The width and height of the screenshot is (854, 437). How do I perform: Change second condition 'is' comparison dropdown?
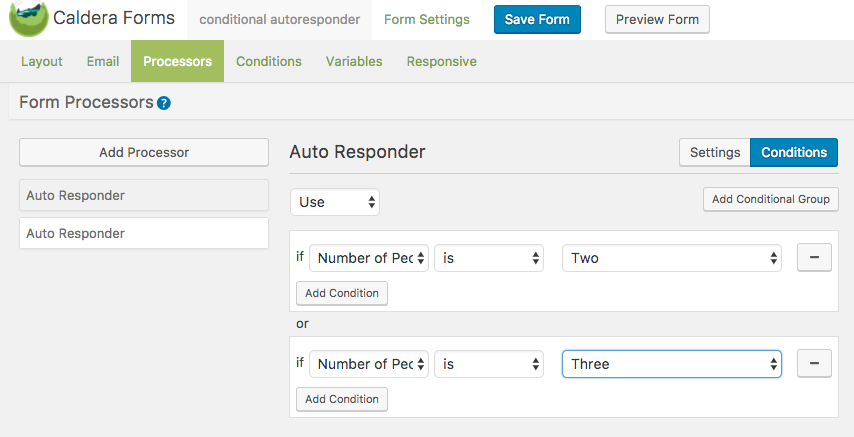point(489,364)
